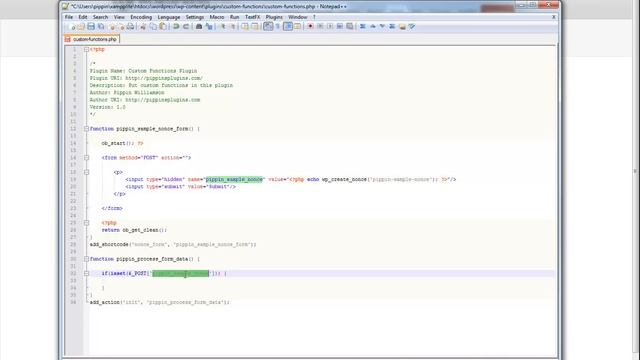Image resolution: width=640 pixels, height=360 pixels.
Task: Click the Zoom Out toolbar icon
Action: click(x=233, y=27)
